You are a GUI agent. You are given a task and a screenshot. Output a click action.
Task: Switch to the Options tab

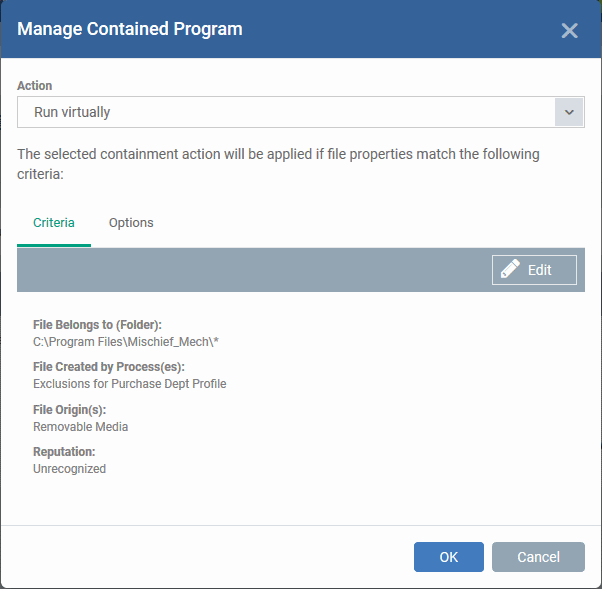(x=131, y=223)
